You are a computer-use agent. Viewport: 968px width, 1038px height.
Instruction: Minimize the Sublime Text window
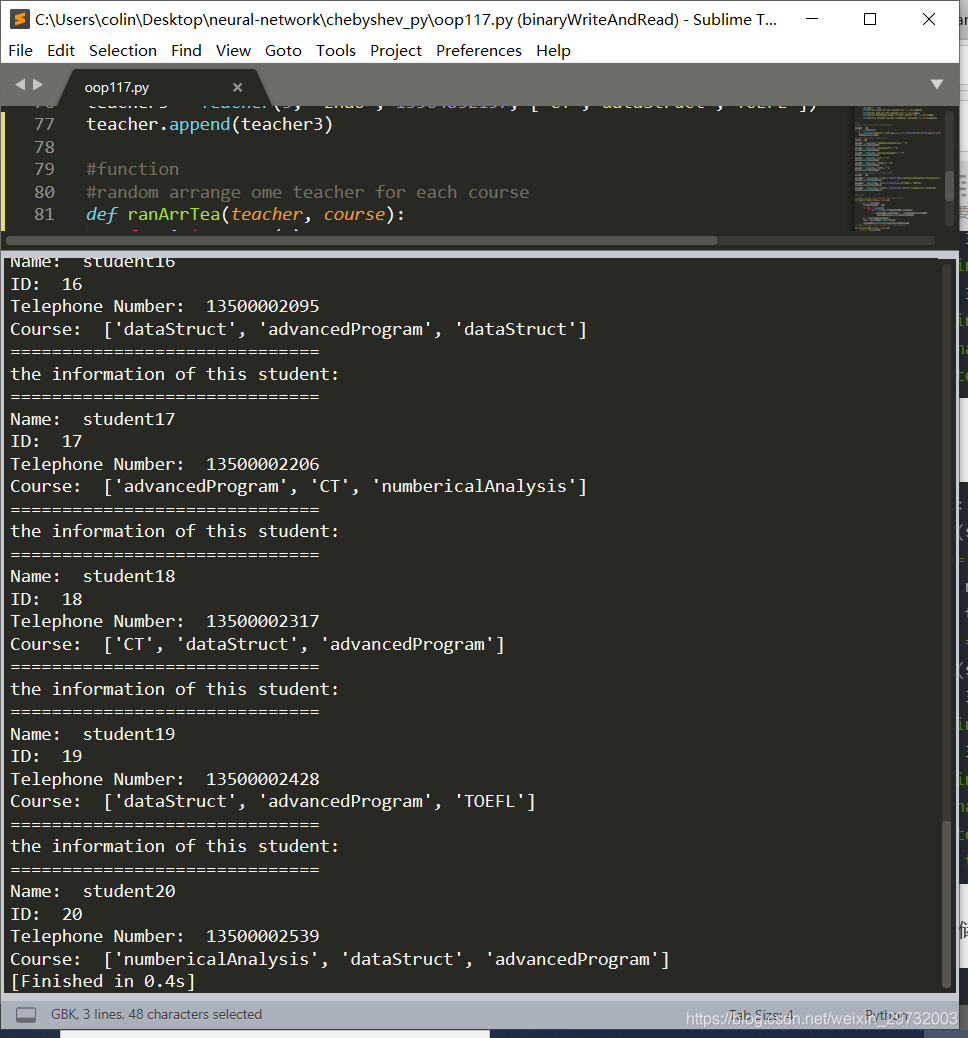812,19
